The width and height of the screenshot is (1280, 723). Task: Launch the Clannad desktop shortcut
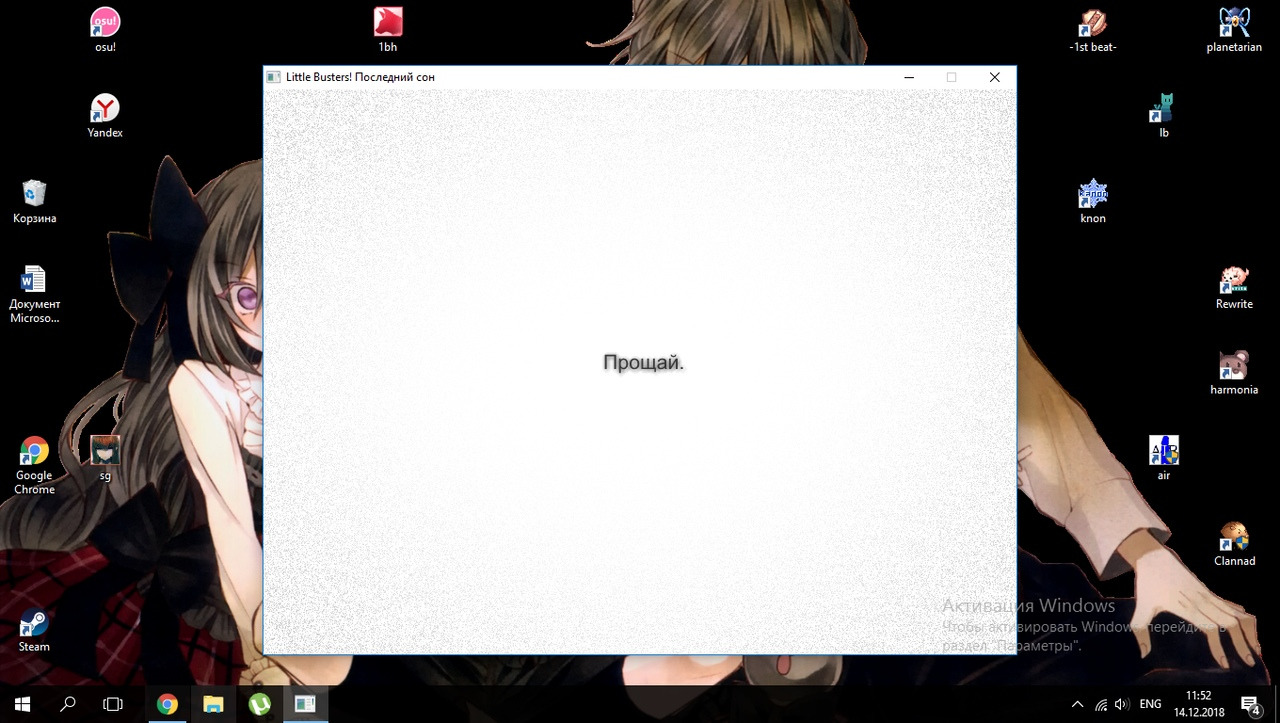(x=1234, y=537)
